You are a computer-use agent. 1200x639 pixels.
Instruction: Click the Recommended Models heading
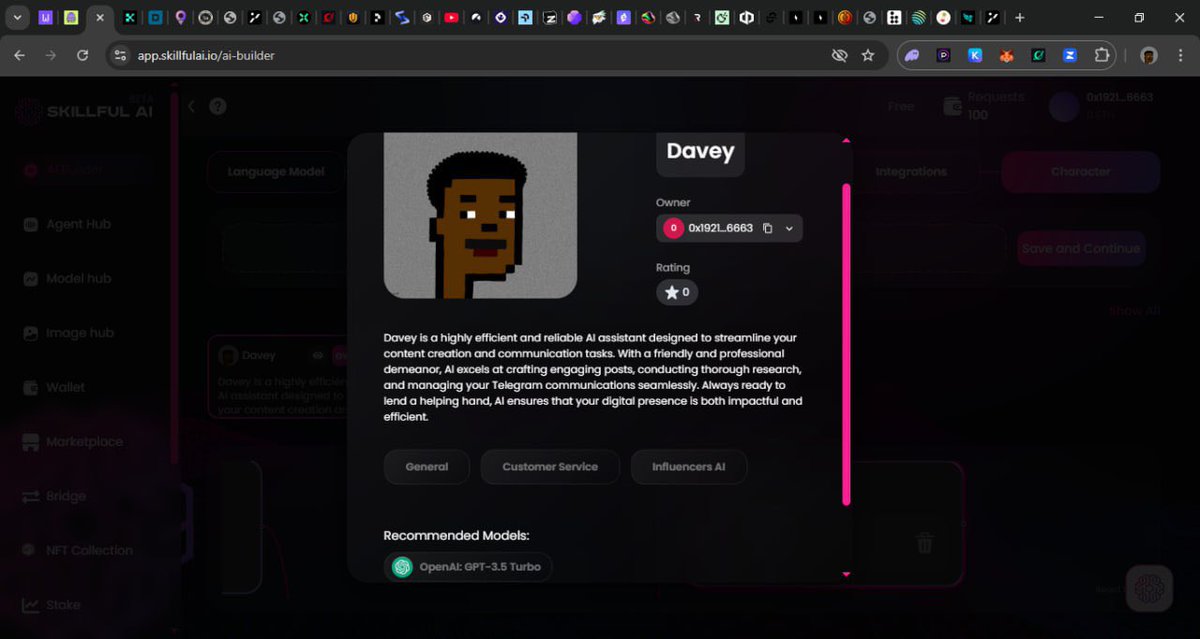[x=456, y=535]
